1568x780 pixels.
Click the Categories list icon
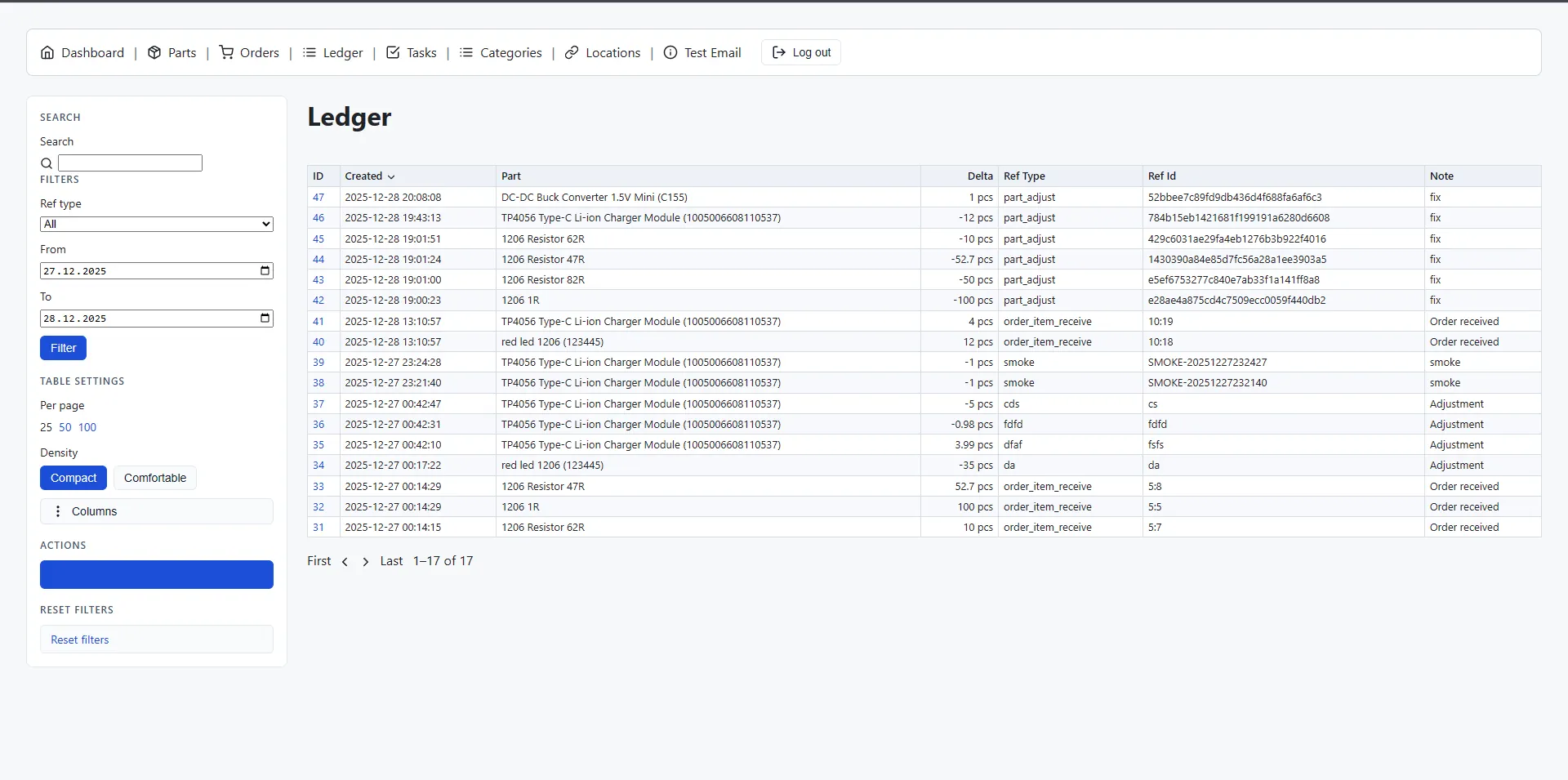[x=466, y=52]
